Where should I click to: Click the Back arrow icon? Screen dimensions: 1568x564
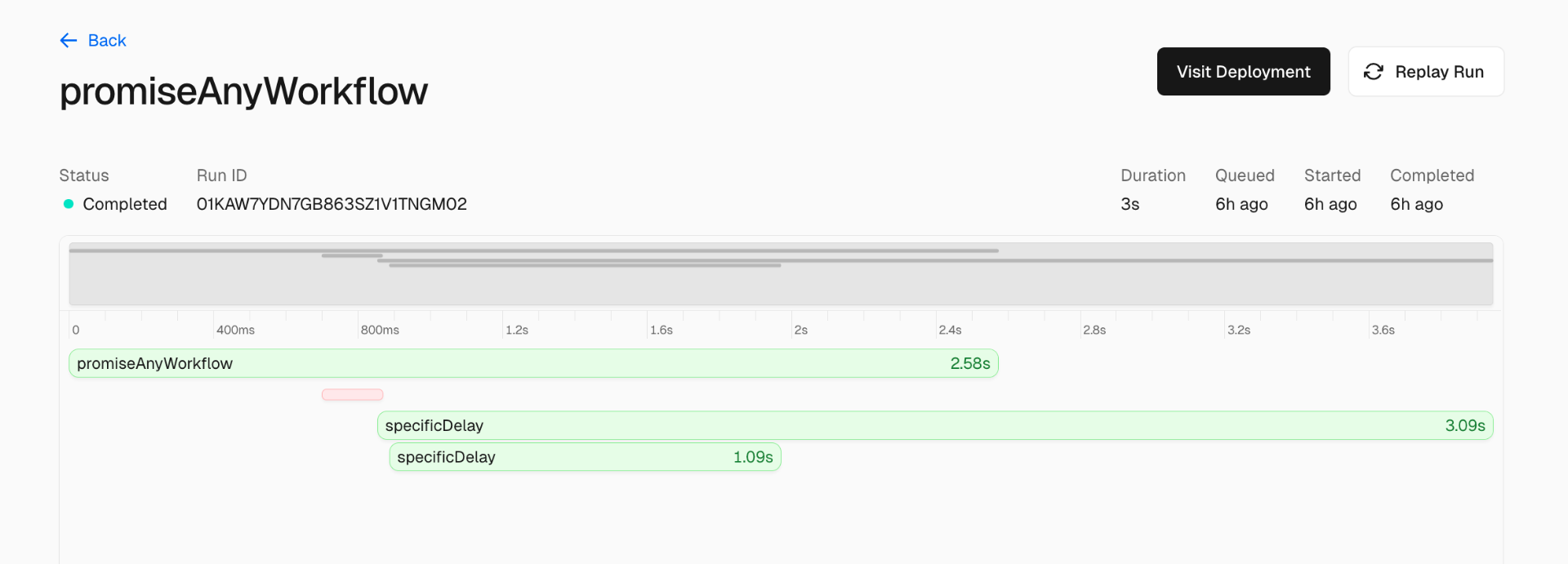point(69,41)
